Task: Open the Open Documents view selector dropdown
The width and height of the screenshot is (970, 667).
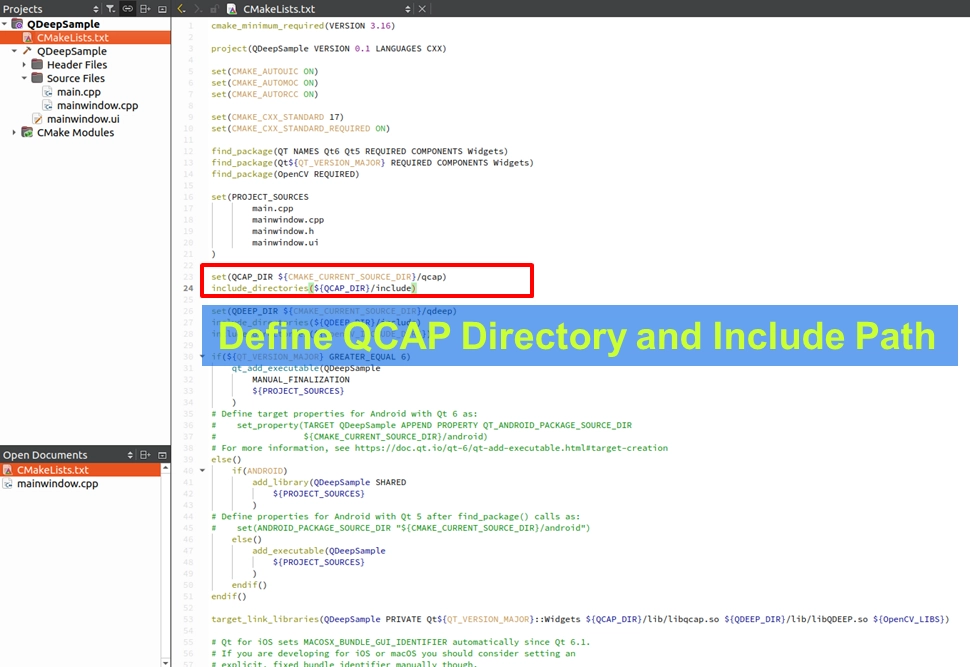Action: coord(130,455)
